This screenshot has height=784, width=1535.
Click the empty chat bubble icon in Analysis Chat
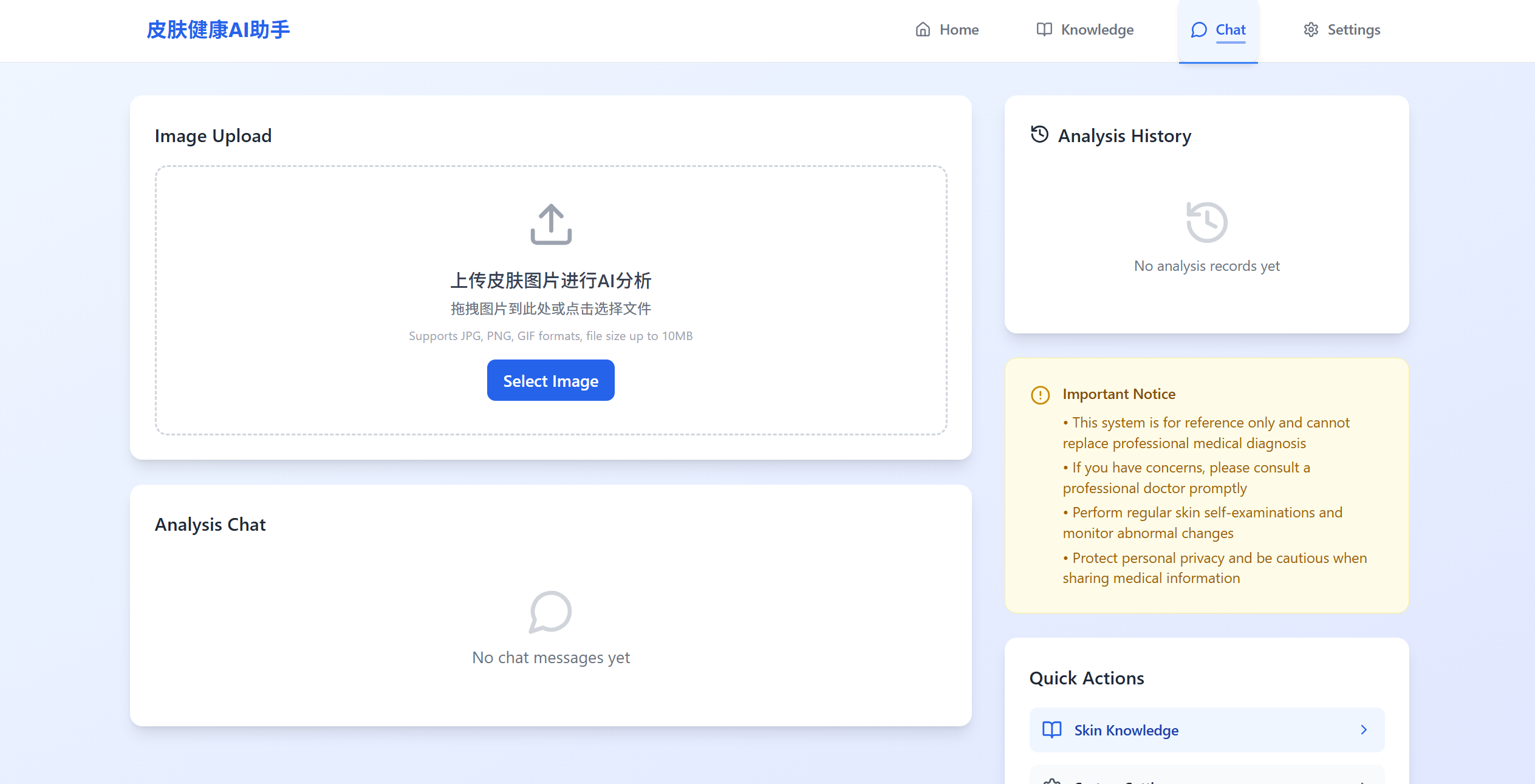pyautogui.click(x=550, y=612)
